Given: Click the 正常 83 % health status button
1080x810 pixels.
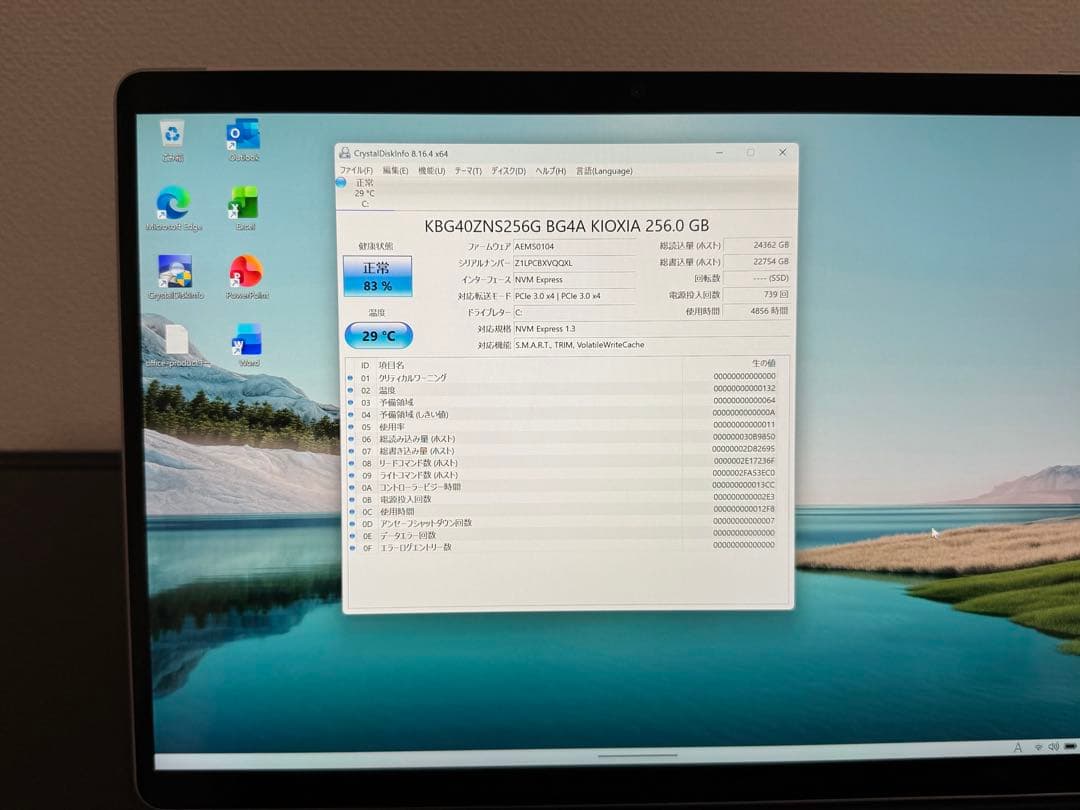Looking at the screenshot, I should pos(377,276).
